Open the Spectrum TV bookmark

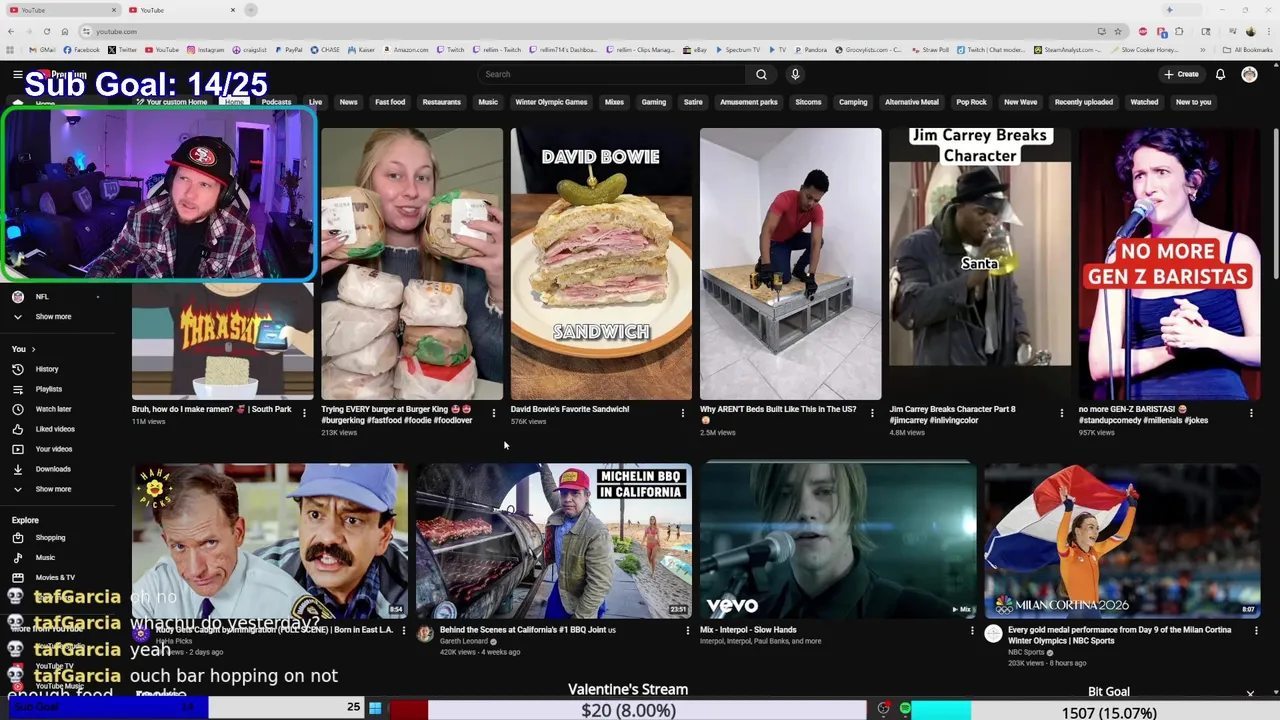click(737, 49)
